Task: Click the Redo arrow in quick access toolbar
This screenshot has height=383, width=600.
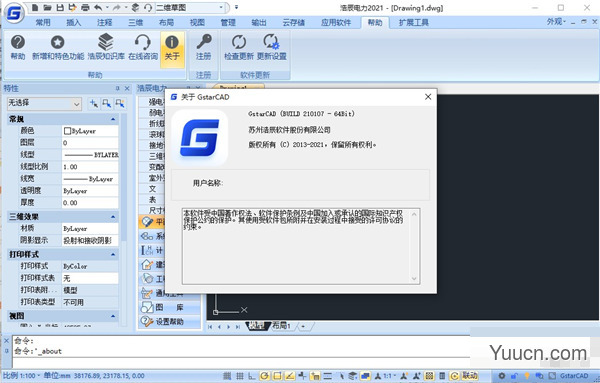Action: 116,7
